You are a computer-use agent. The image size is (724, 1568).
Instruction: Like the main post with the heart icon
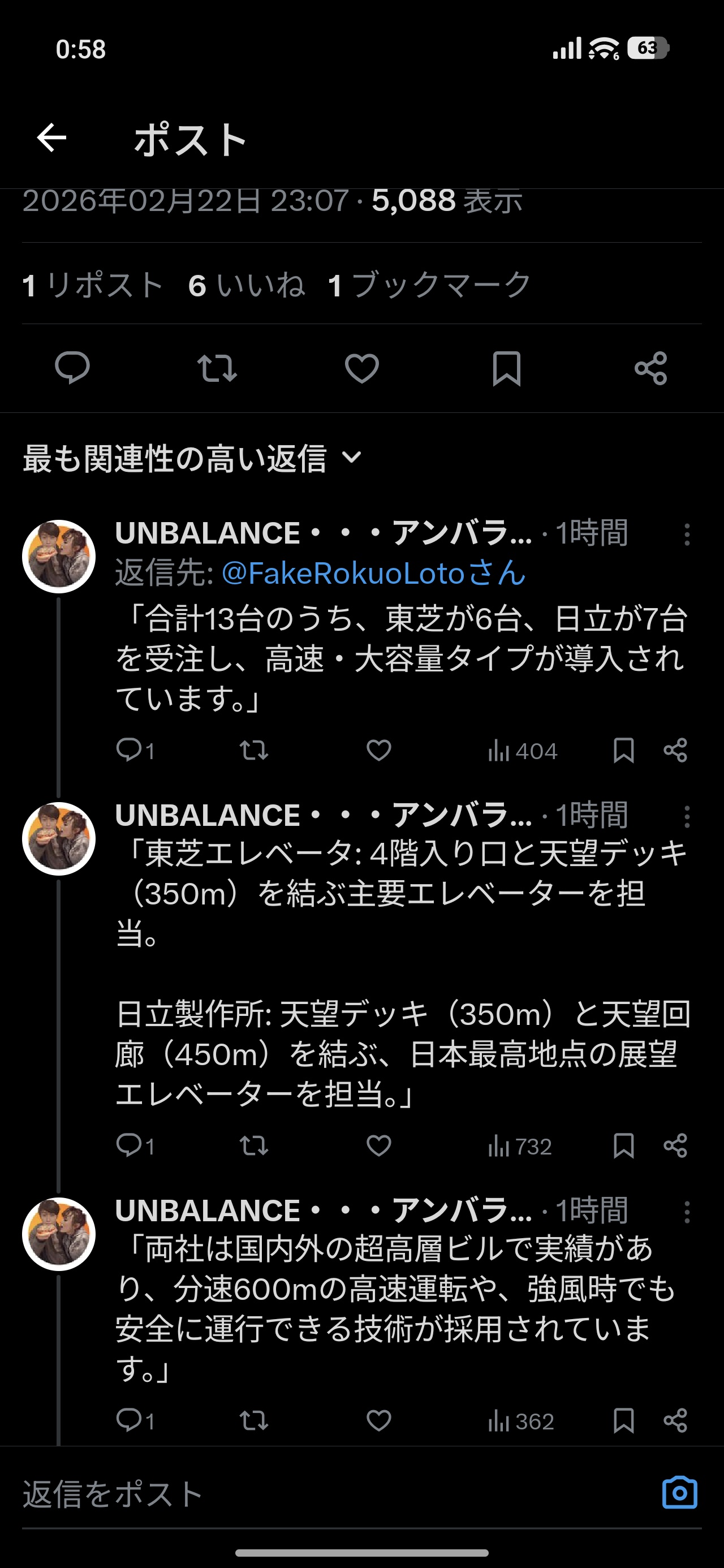(x=361, y=368)
